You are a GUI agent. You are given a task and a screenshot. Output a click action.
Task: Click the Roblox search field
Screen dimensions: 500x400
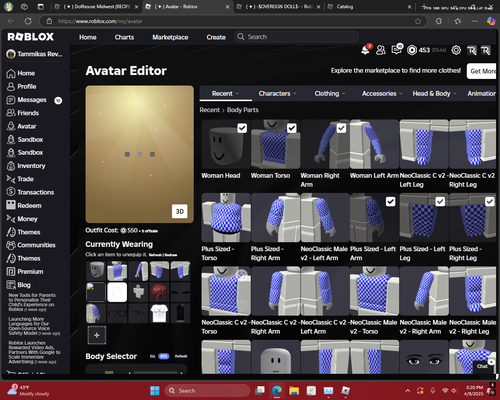pos(297,37)
